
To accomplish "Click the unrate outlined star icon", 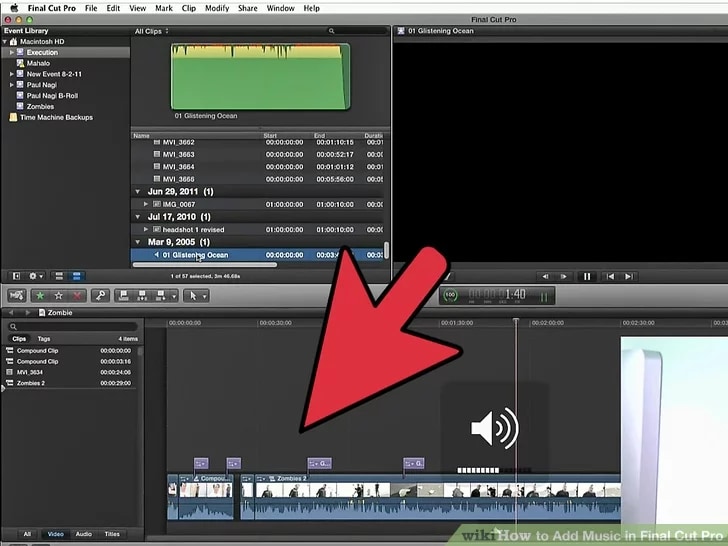I will pyautogui.click(x=58, y=295).
